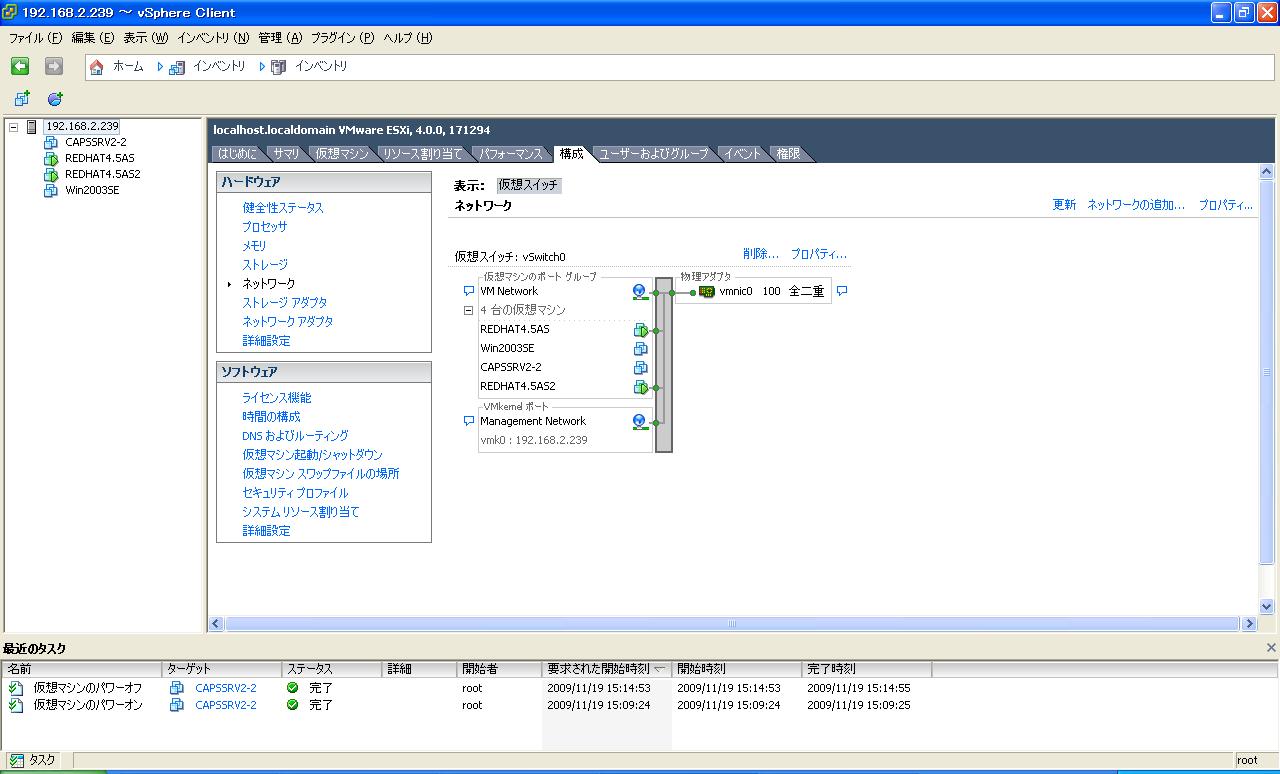Click REDHAT4.5AS powered-on VM icon in switch diagram
The height and width of the screenshot is (774, 1280).
tap(640, 330)
